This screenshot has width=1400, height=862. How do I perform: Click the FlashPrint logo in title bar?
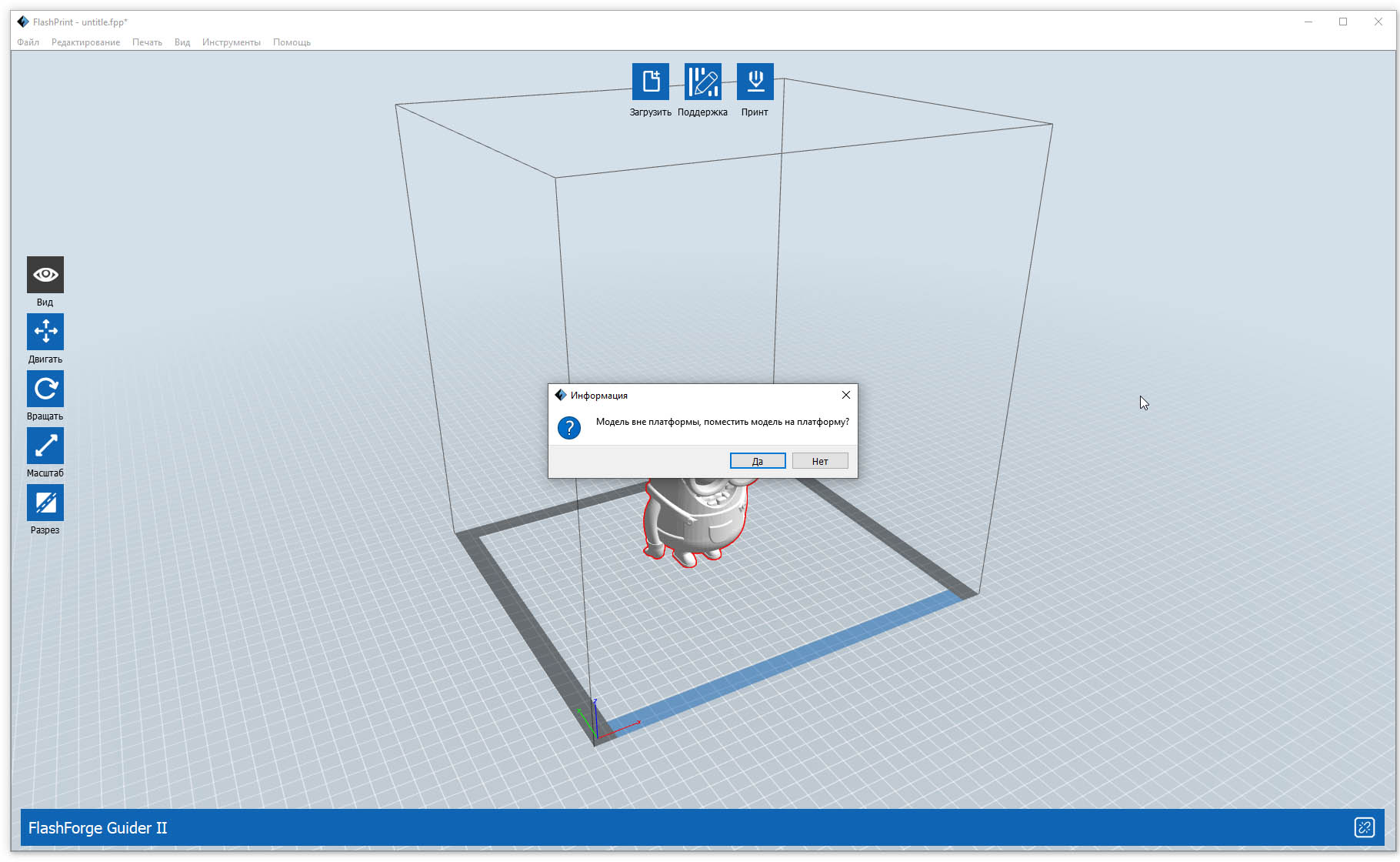[23, 22]
